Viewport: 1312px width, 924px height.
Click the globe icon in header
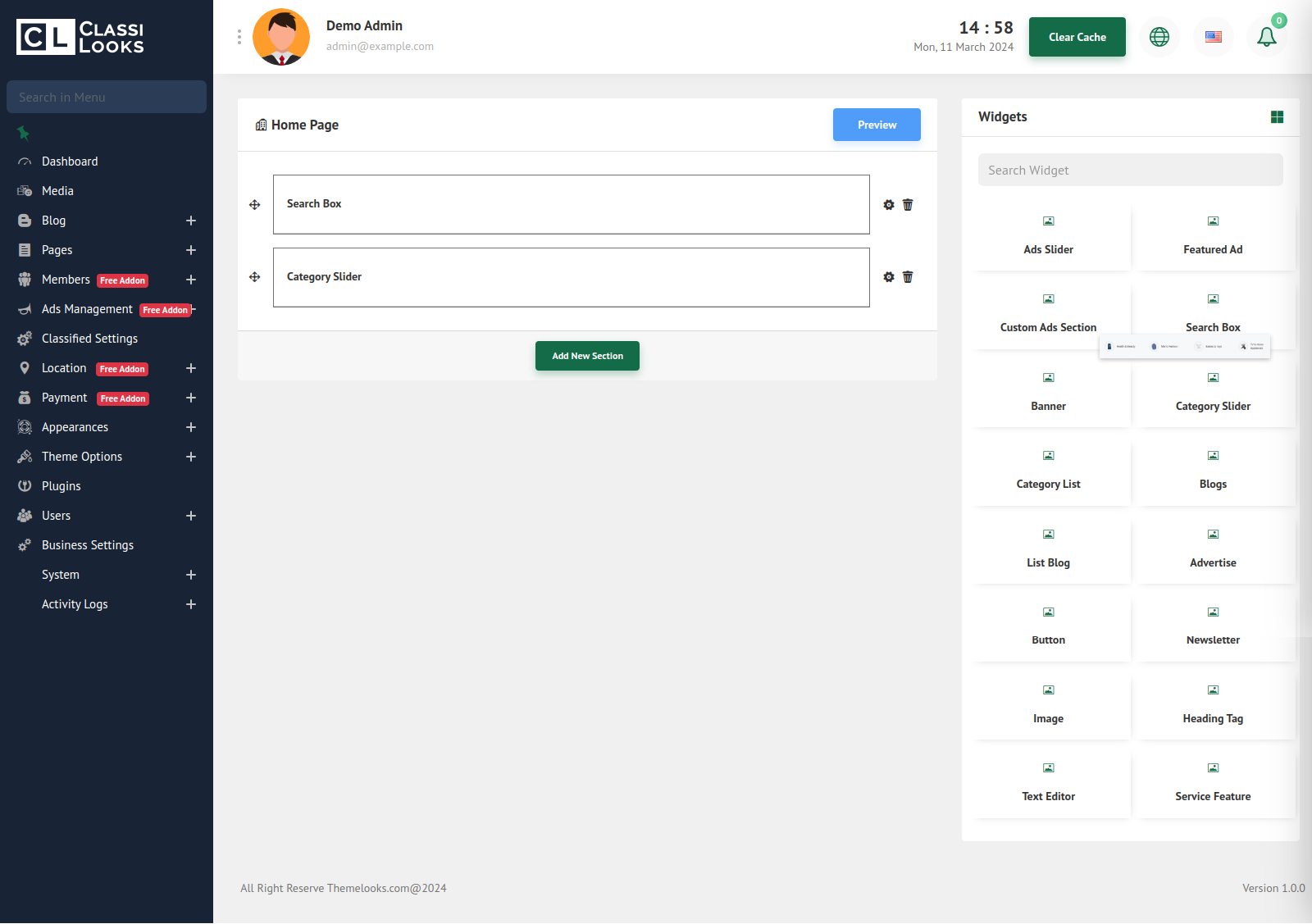click(1159, 37)
